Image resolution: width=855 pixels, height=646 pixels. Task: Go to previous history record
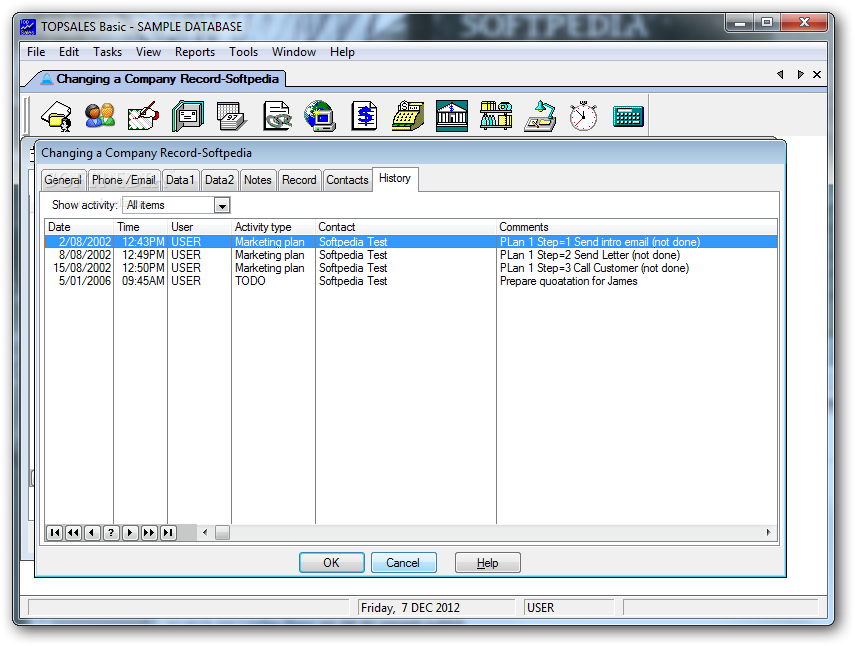tap(93, 533)
